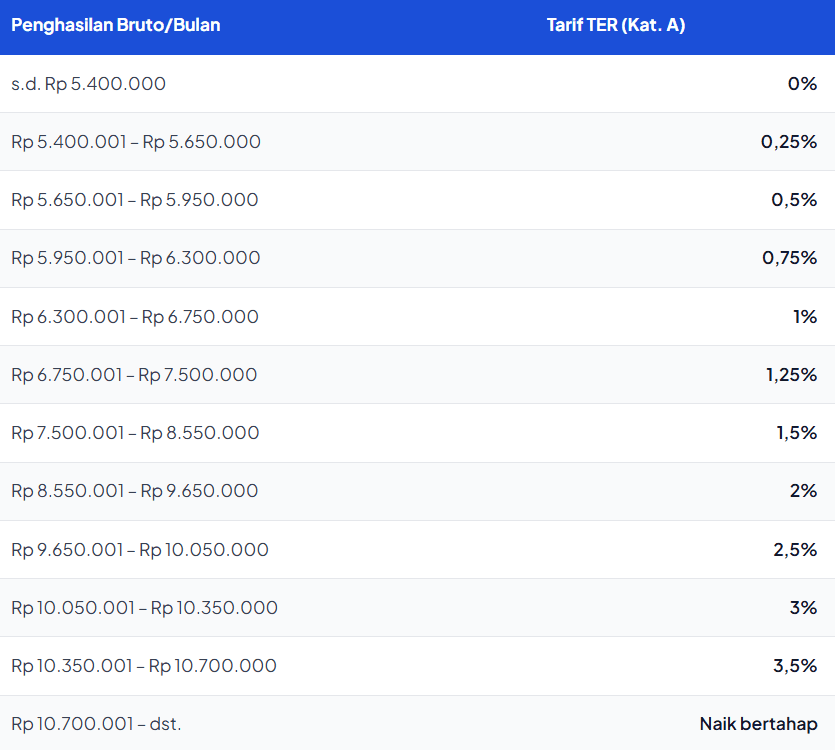
Task: Select the row labeled s.d. Rp 5.400.000
Action: tap(88, 84)
